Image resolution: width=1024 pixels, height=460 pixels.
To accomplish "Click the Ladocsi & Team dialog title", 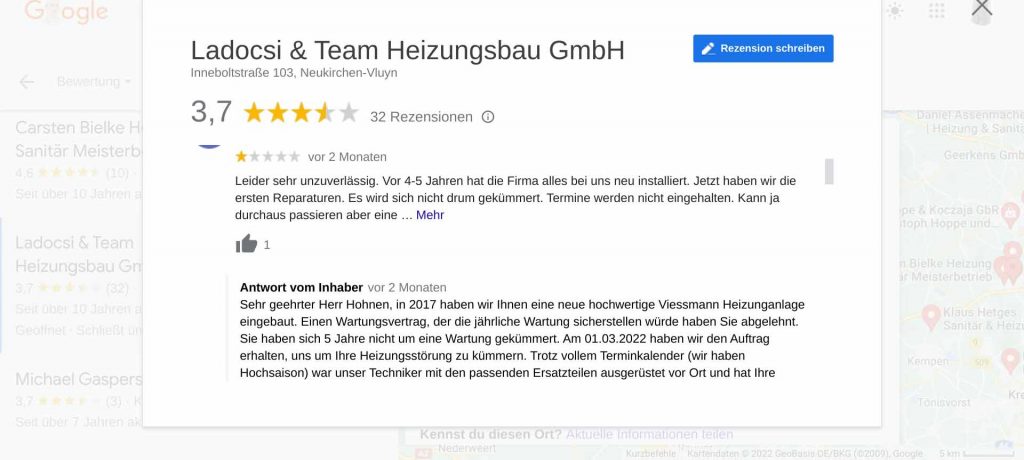I will point(408,50).
